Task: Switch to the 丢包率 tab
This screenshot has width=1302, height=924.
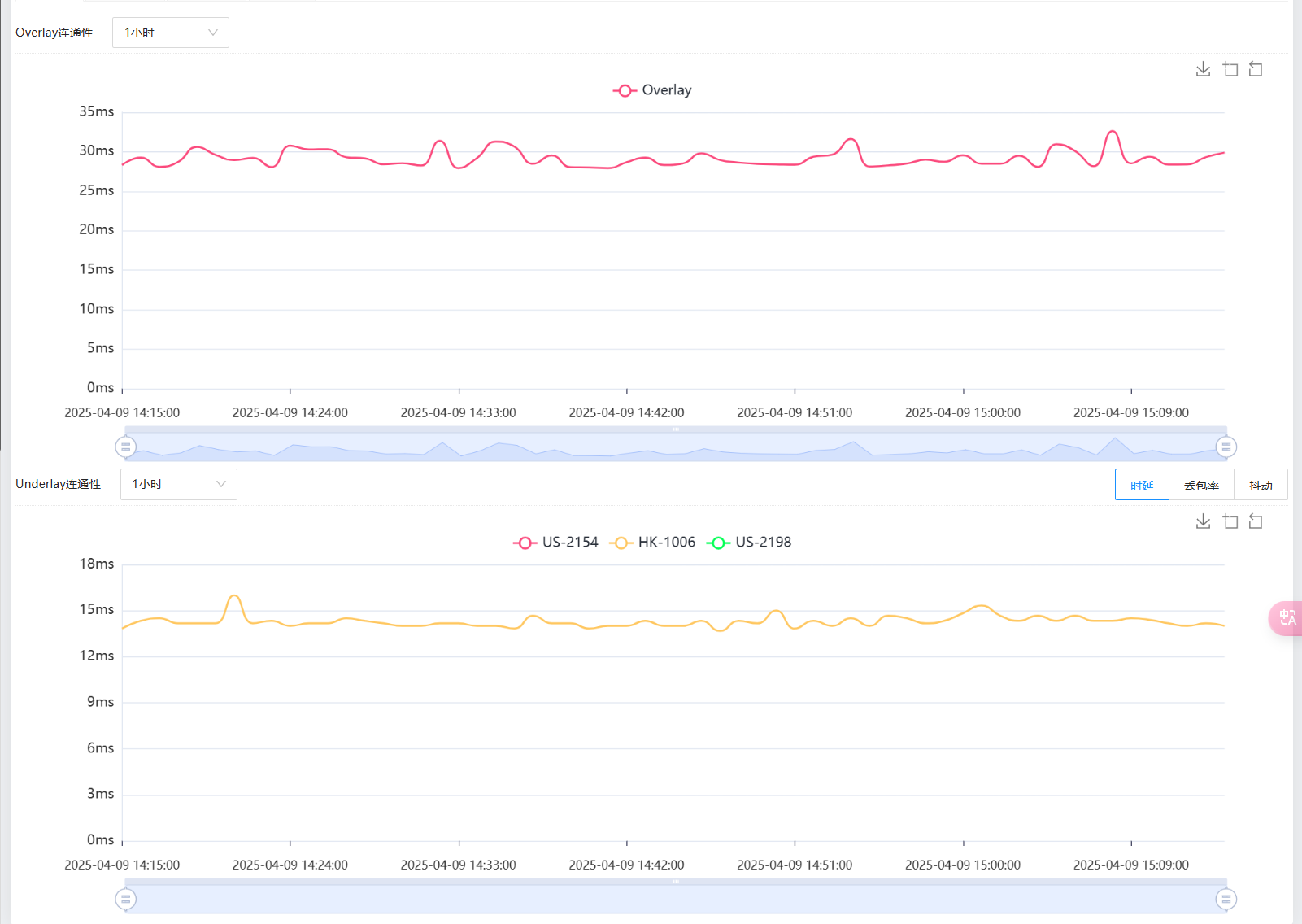Action: tap(1201, 485)
